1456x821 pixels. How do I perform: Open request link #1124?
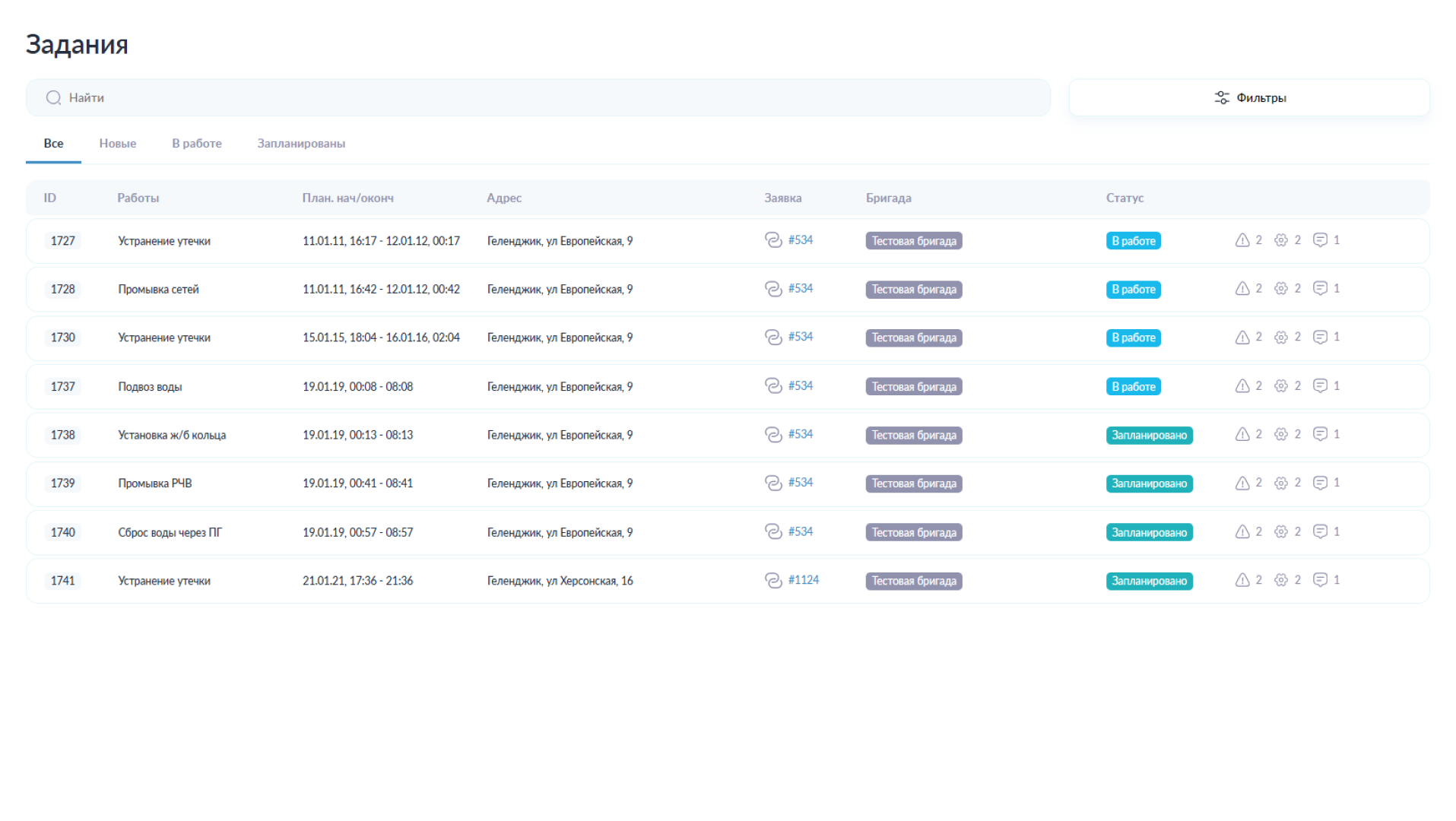pyautogui.click(x=803, y=580)
